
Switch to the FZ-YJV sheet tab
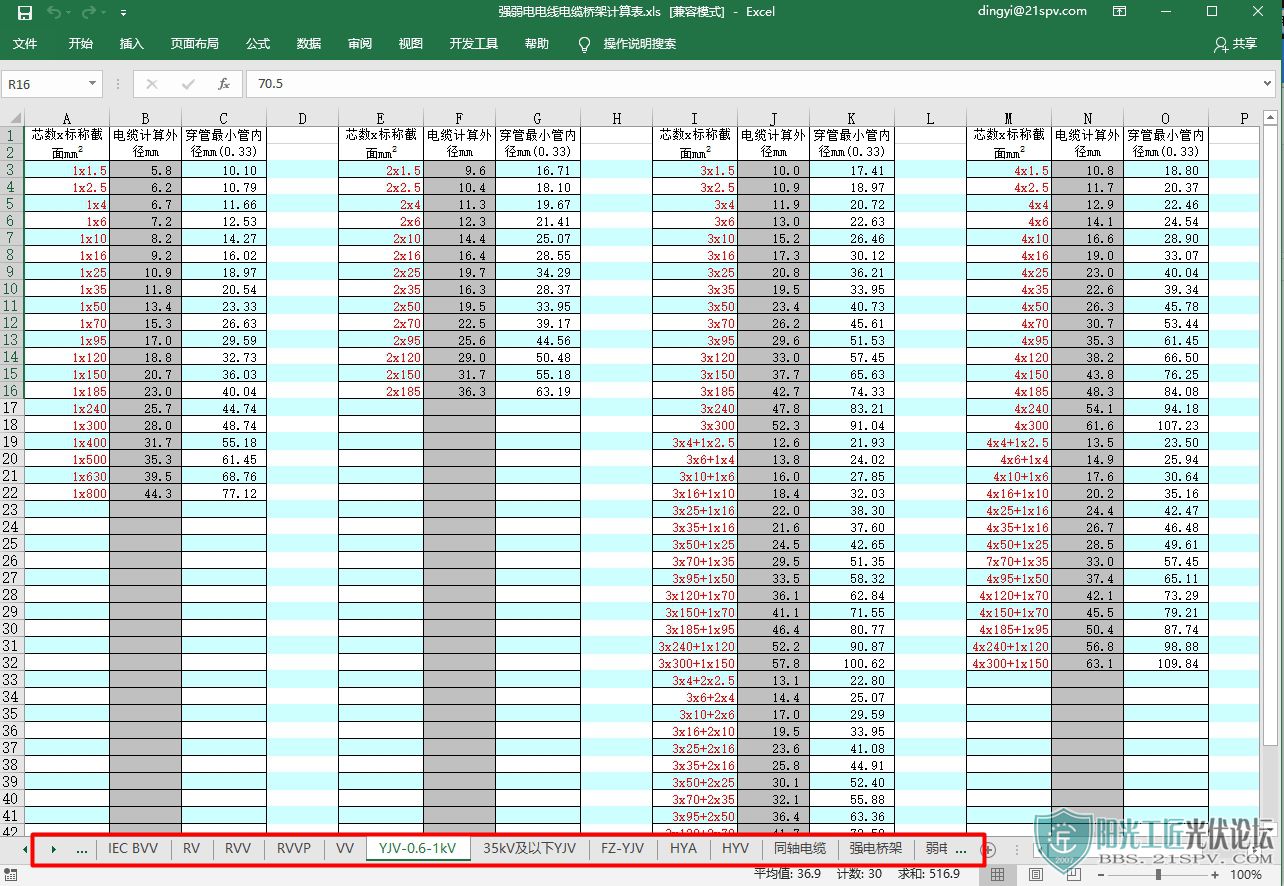[x=622, y=848]
